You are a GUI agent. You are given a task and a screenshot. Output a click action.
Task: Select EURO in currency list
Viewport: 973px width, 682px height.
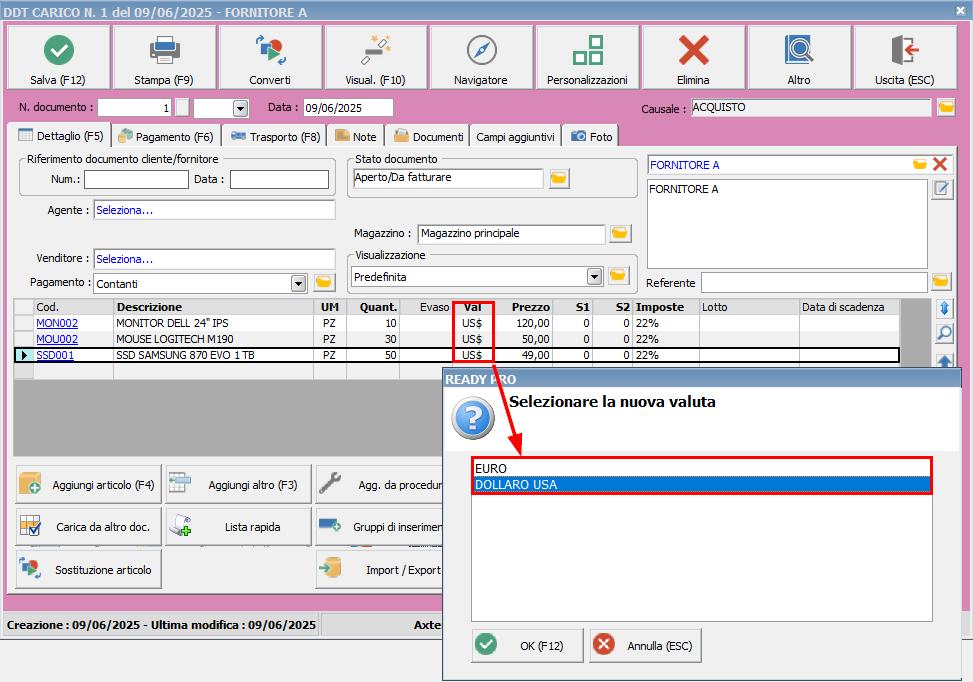click(x=701, y=469)
